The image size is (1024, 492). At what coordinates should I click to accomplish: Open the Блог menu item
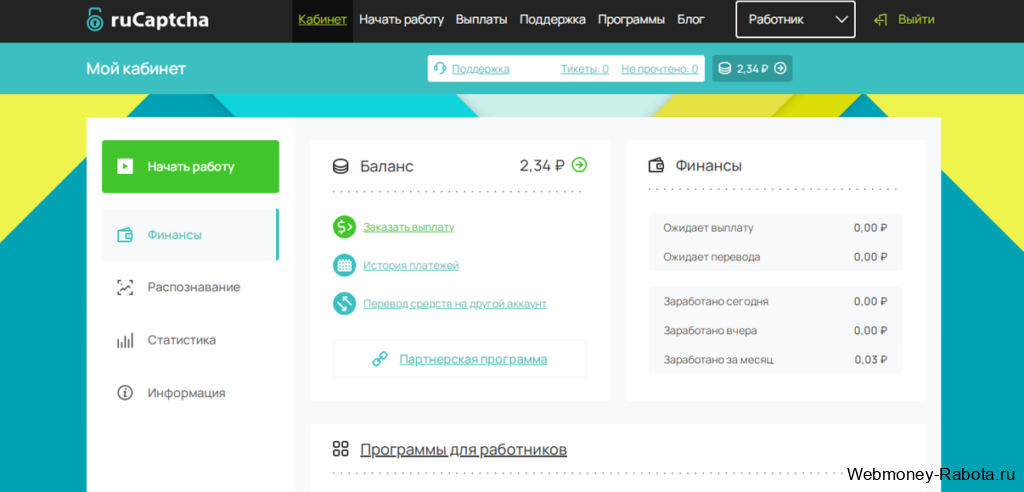tap(691, 20)
